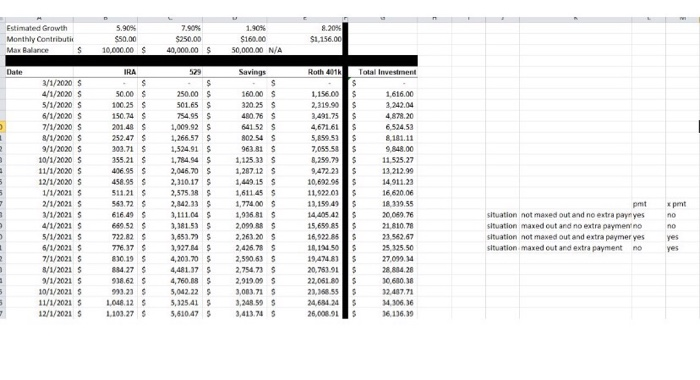This screenshot has height=380, width=700.
Task: Click the 'Max Balance' label cell
Action: [x=39, y=50]
